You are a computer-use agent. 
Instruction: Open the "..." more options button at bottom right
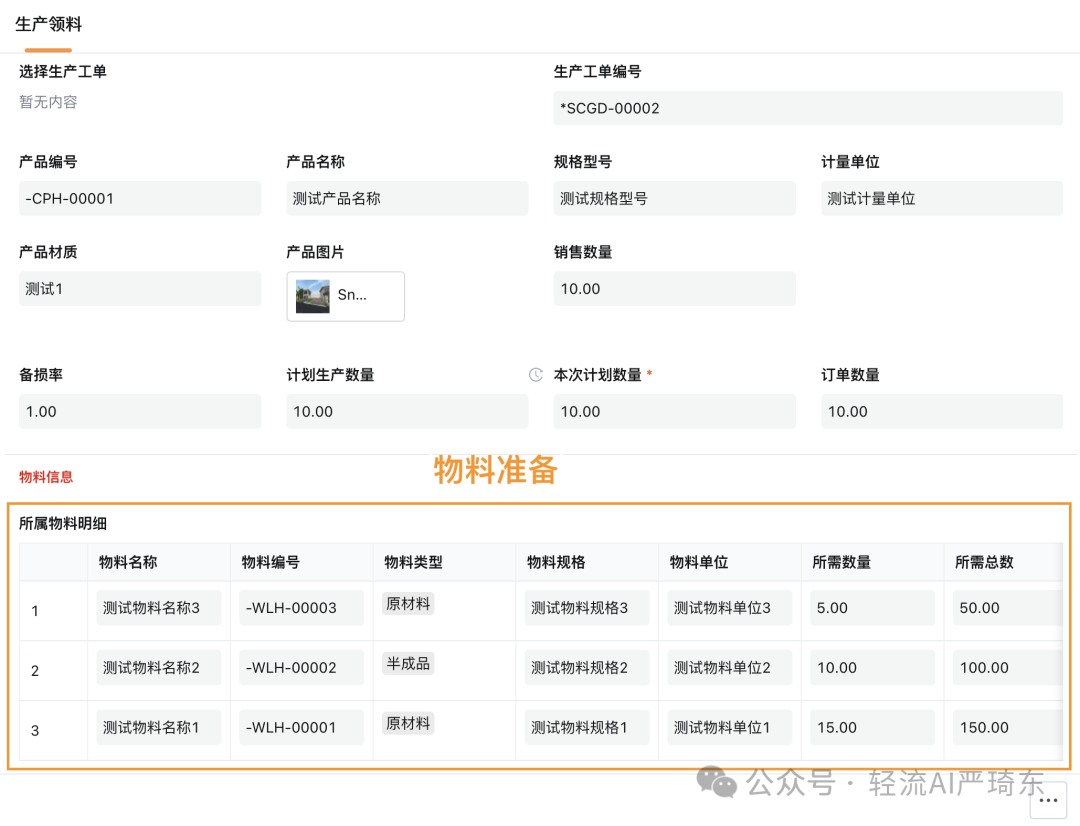tap(1048, 800)
